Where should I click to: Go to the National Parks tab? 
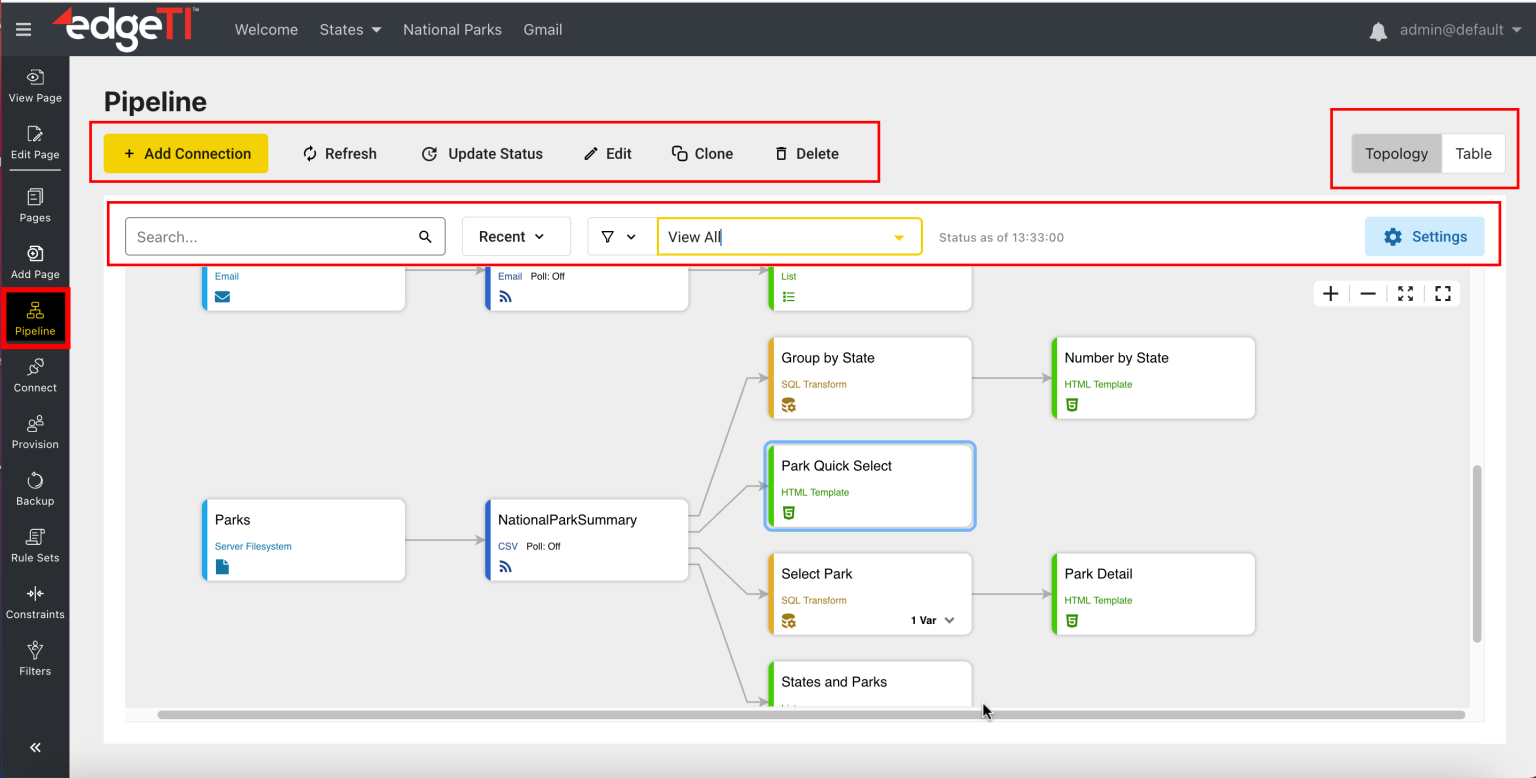point(452,30)
